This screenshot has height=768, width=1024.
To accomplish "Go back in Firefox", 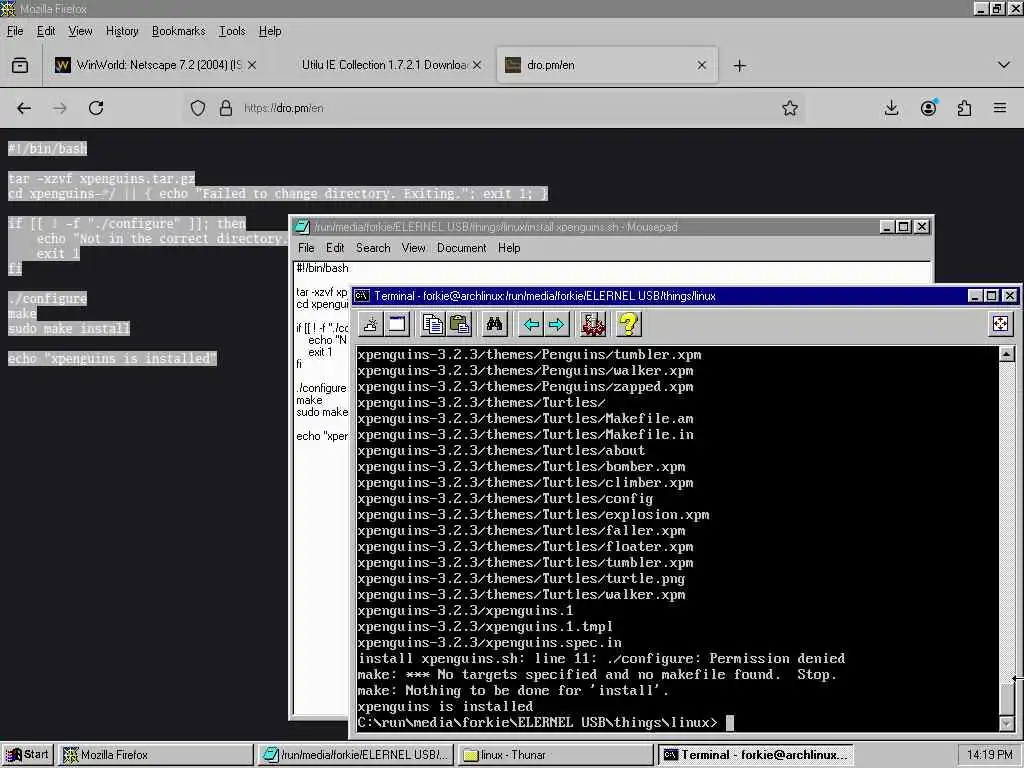I will tap(24, 108).
